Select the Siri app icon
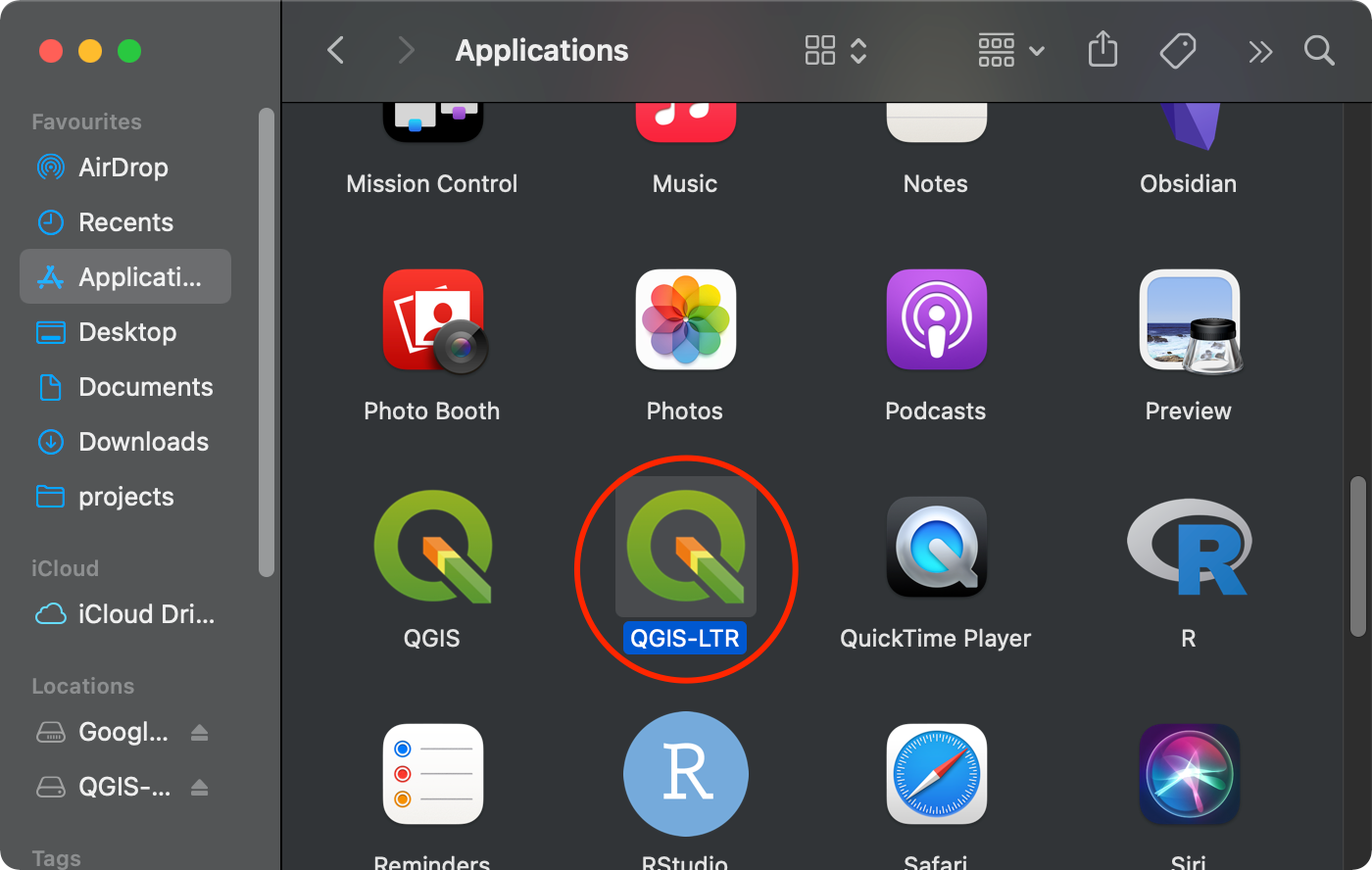Viewport: 1372px width, 870px height. [1189, 774]
